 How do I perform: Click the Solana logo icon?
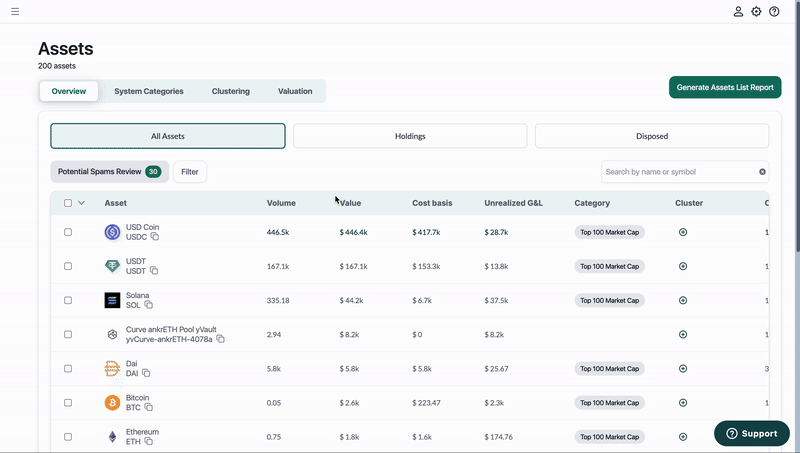[x=112, y=300]
